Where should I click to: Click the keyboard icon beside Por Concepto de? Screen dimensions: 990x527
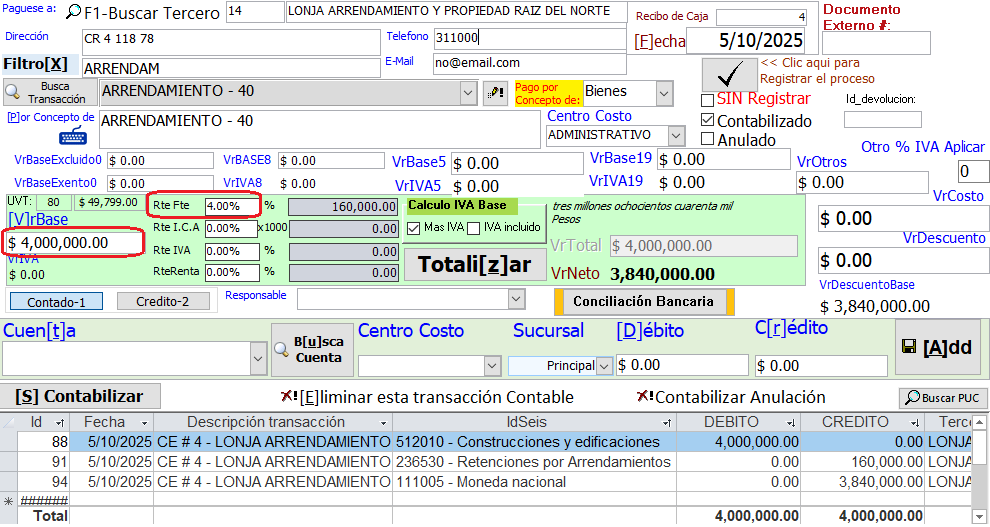pyautogui.click(x=73, y=137)
